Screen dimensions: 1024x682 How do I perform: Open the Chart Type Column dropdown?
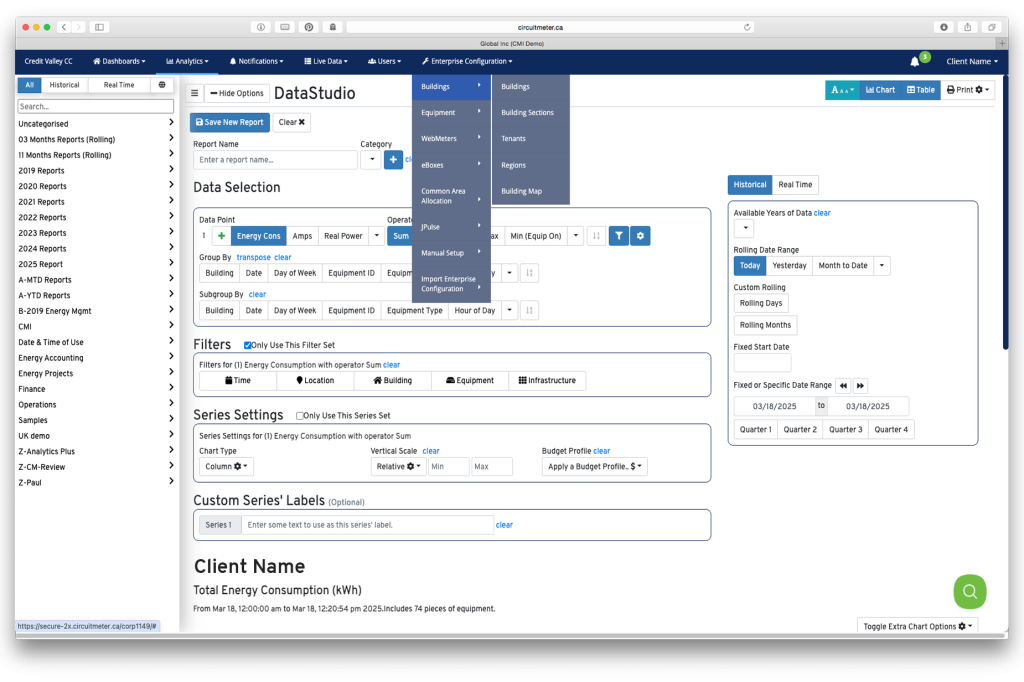point(226,466)
